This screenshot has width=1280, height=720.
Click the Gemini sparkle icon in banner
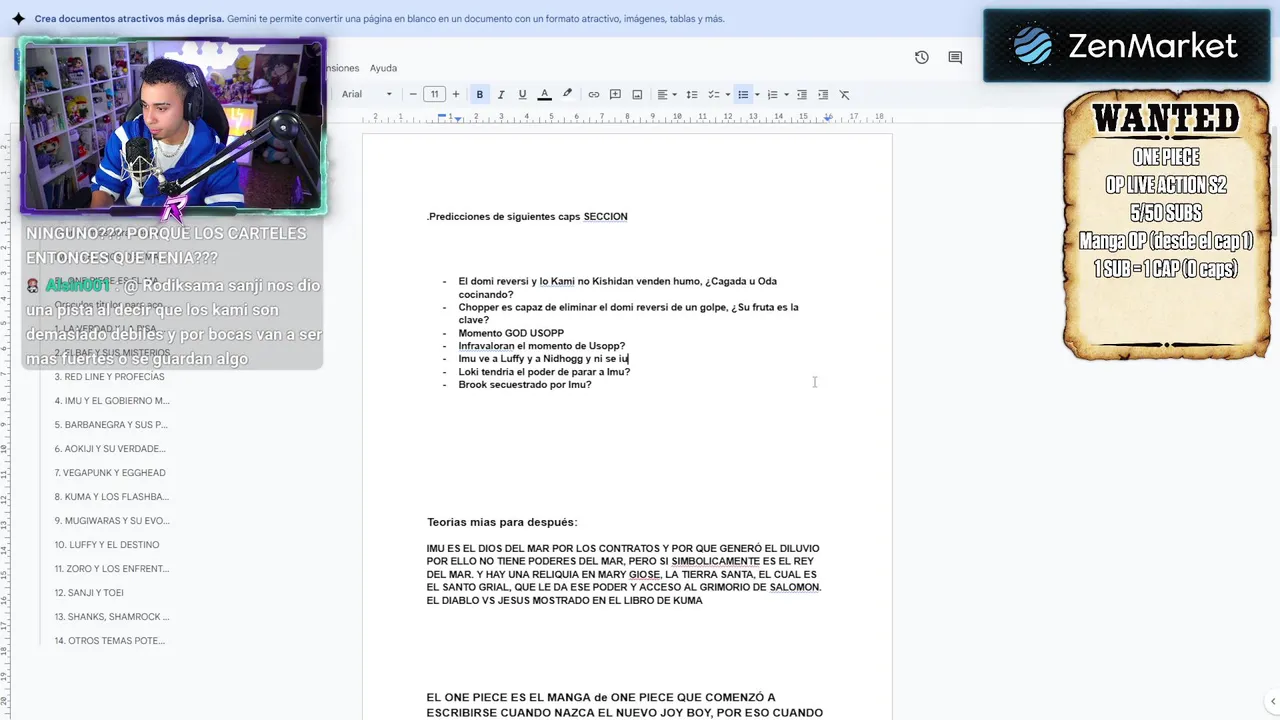pos(18,19)
